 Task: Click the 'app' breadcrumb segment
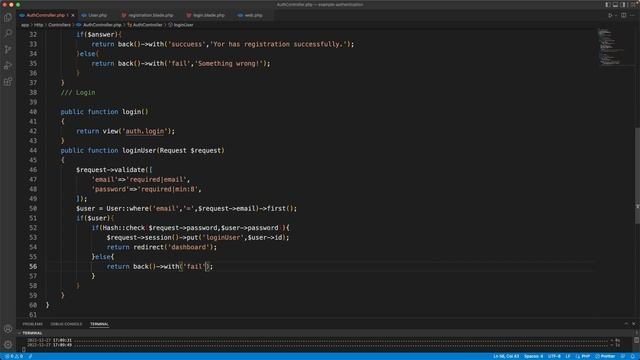[x=25, y=25]
